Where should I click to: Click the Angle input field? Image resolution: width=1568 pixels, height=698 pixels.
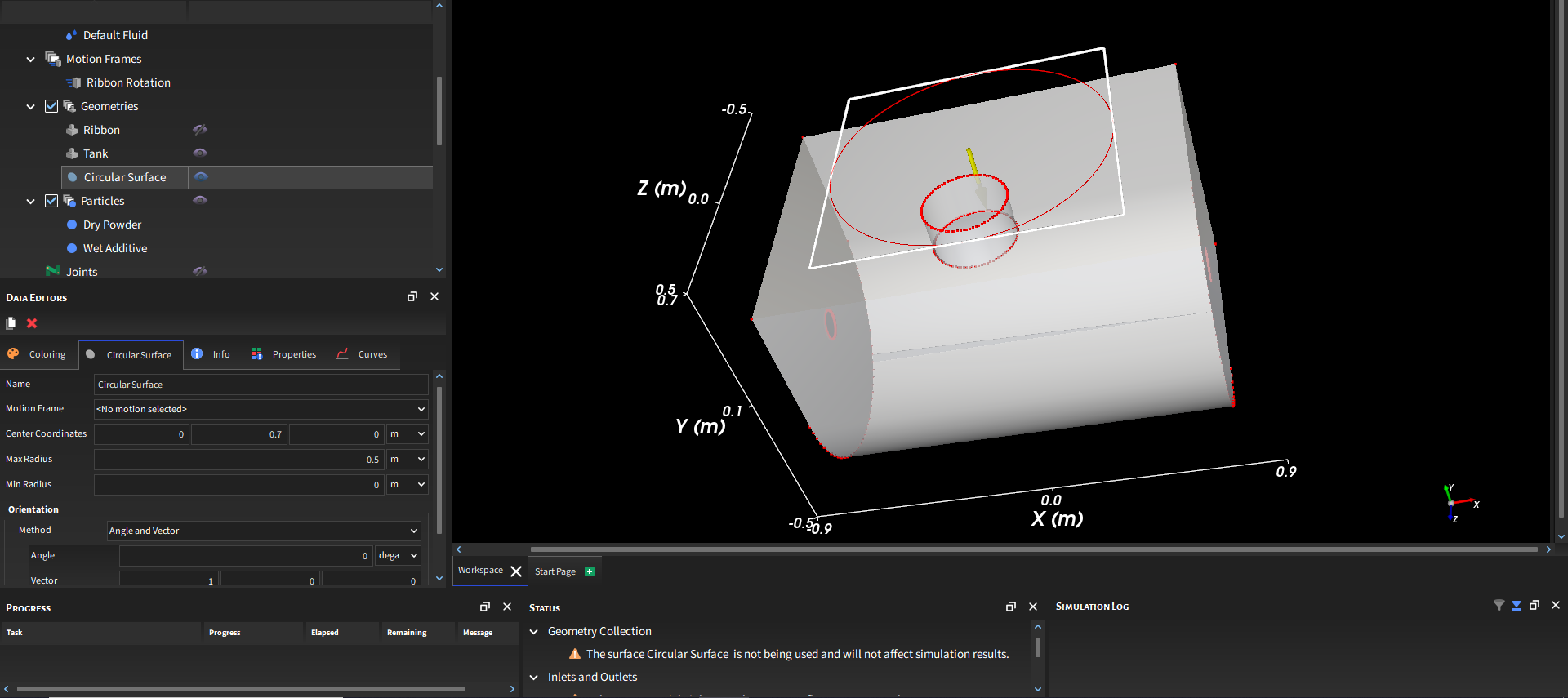pos(246,556)
